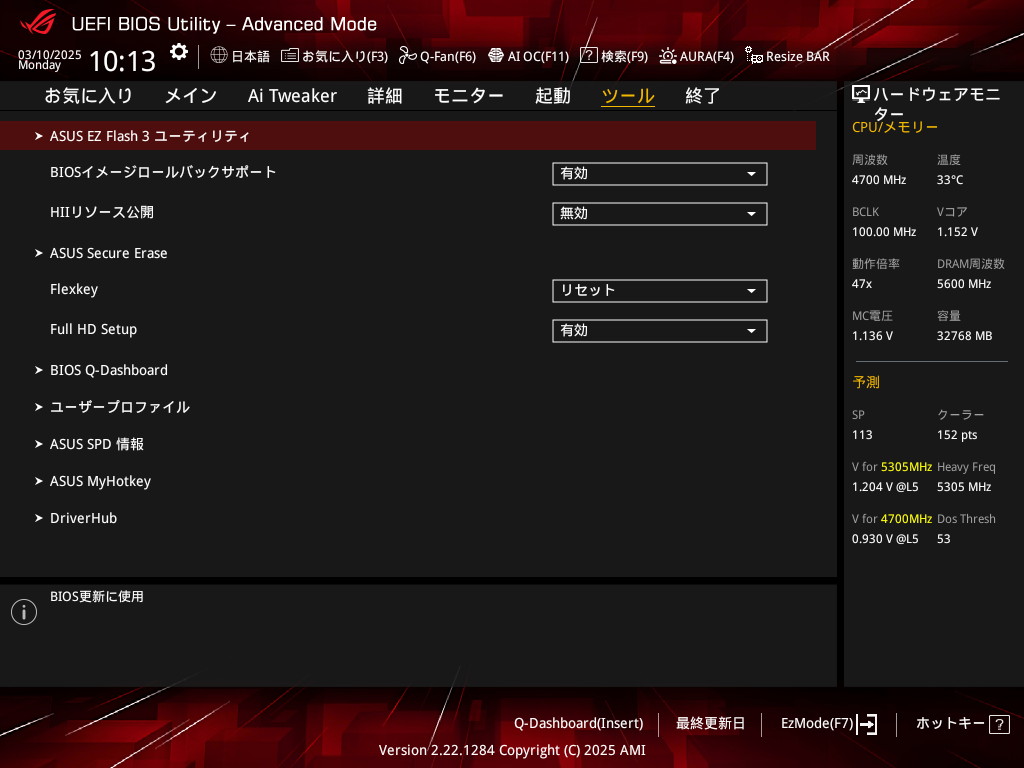Click the 10:13 clock display

coord(122,61)
